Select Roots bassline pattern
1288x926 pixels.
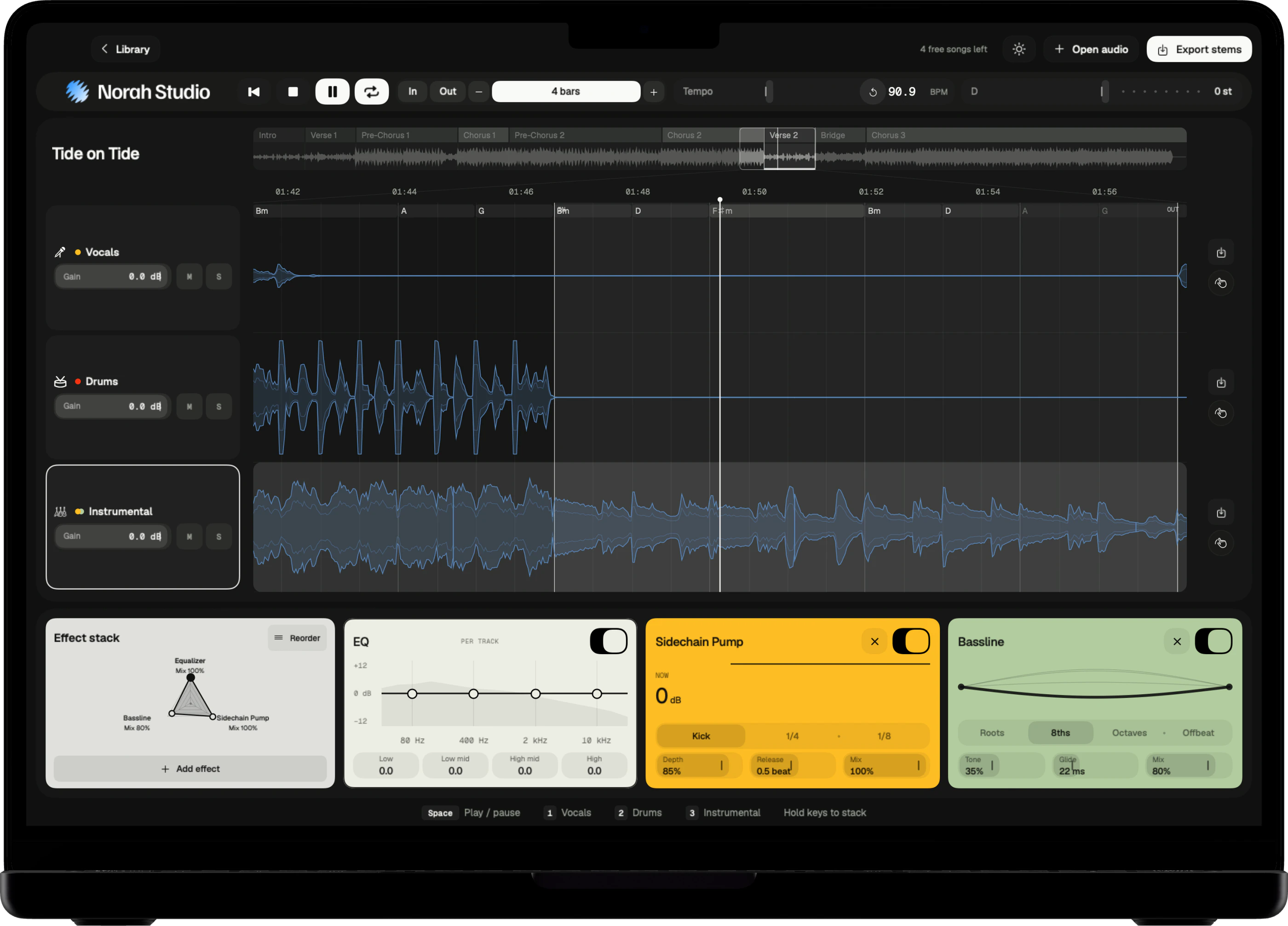click(992, 733)
